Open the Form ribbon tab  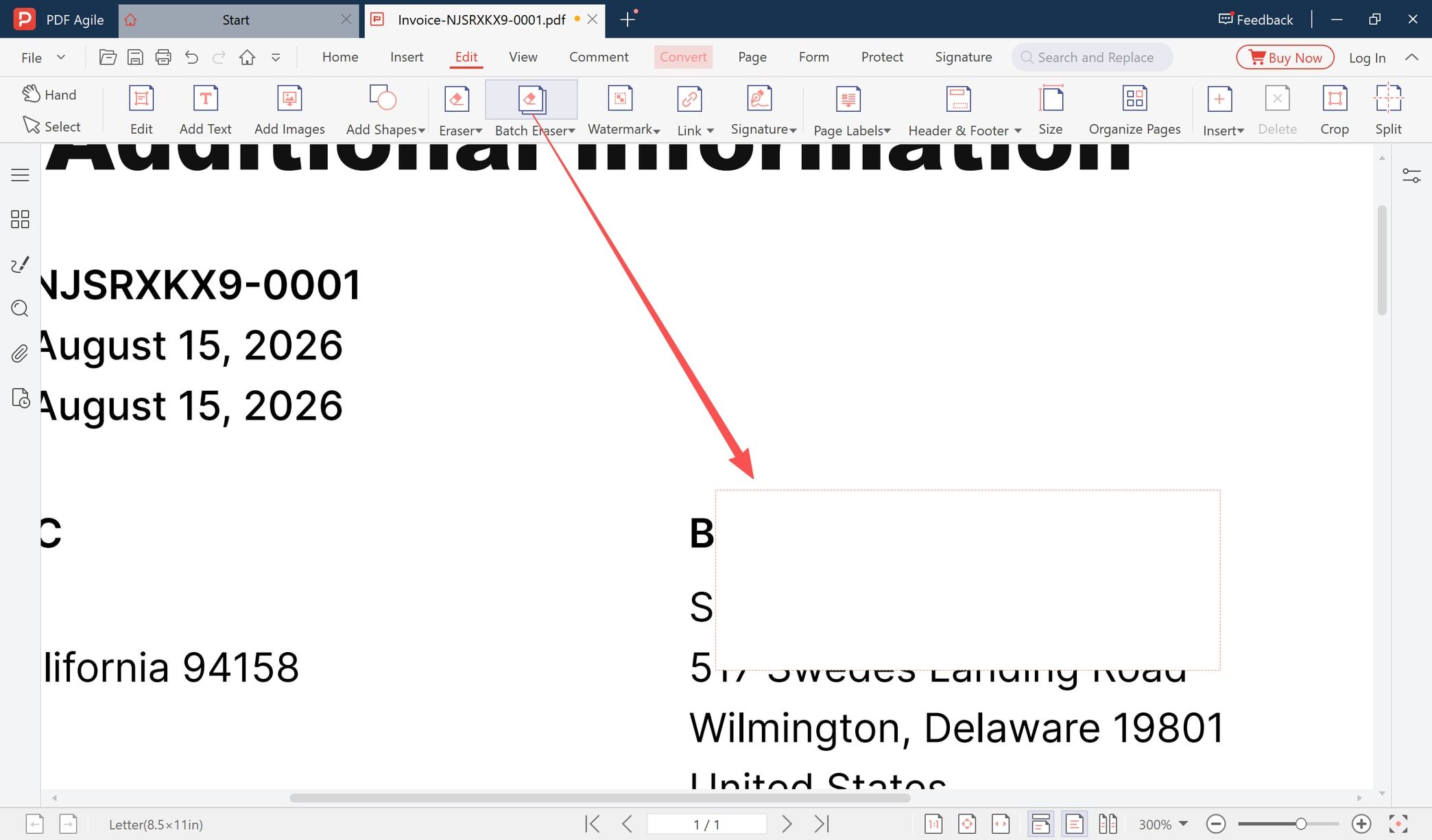814,57
